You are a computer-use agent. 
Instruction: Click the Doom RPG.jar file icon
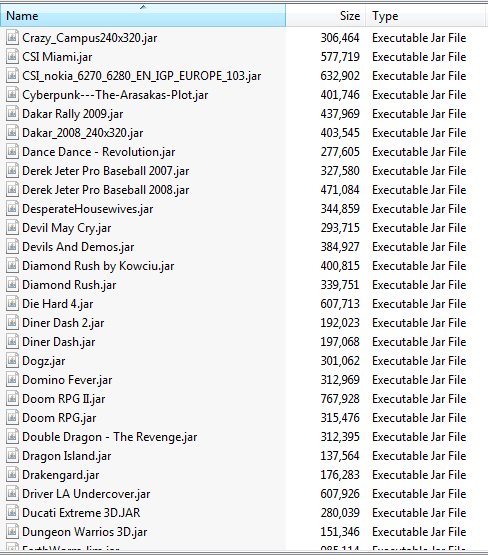coord(12,418)
